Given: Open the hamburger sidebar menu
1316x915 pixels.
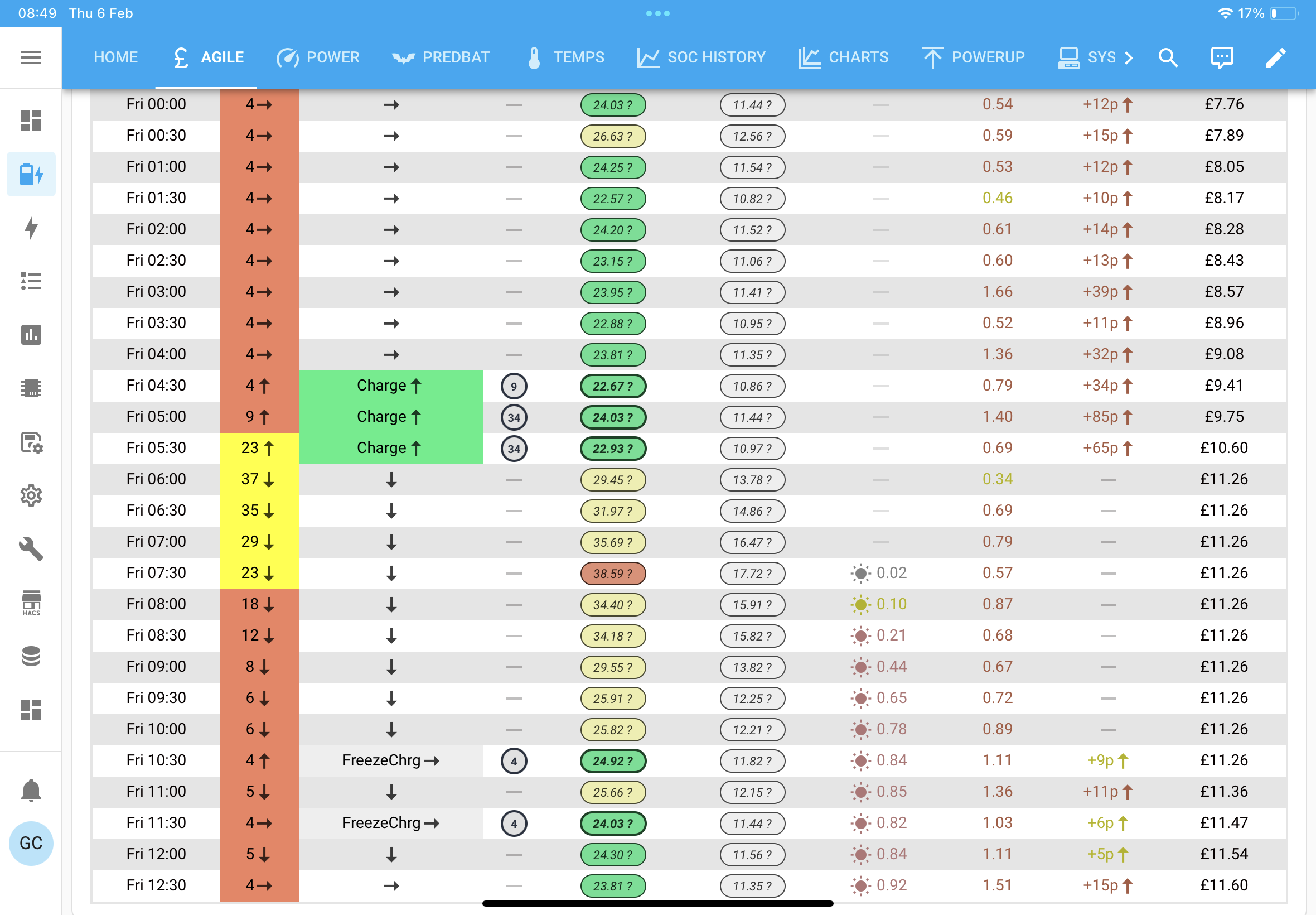Looking at the screenshot, I should pyautogui.click(x=31, y=57).
